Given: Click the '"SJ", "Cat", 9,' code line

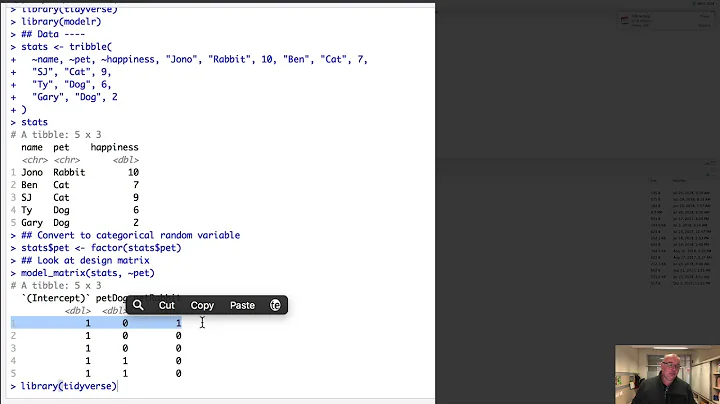Looking at the screenshot, I should point(71,72).
